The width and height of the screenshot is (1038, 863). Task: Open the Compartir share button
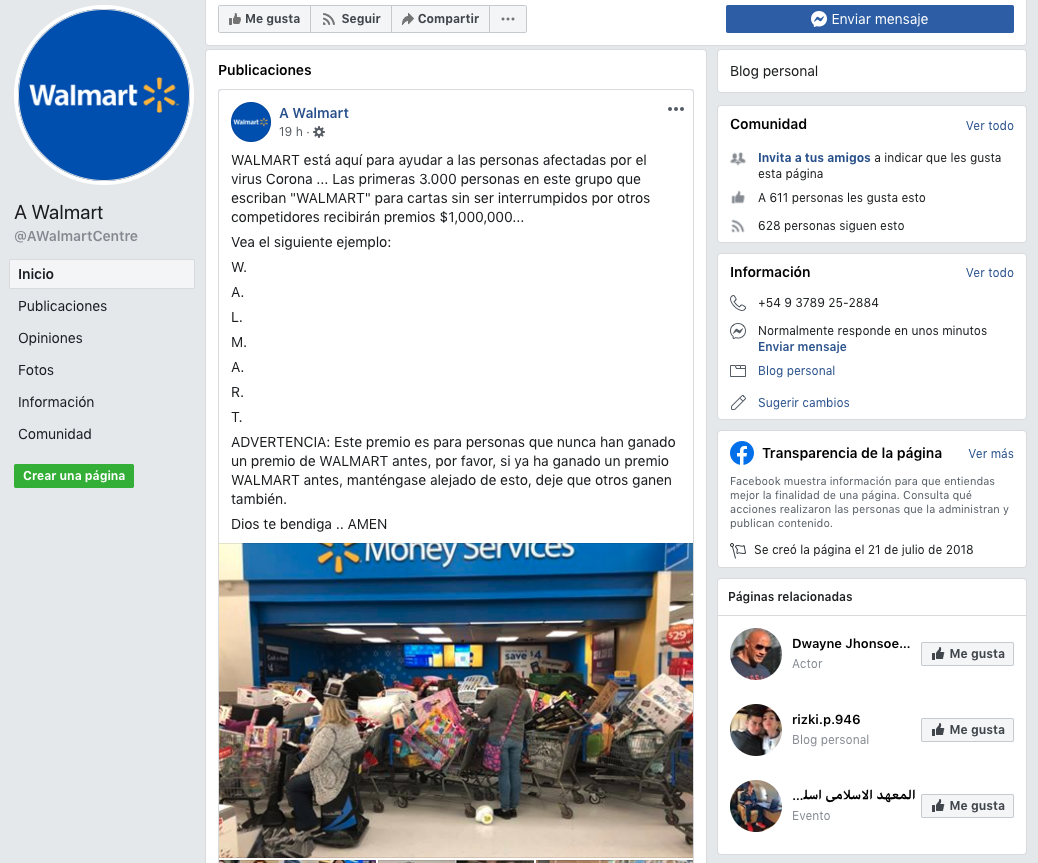[440, 19]
